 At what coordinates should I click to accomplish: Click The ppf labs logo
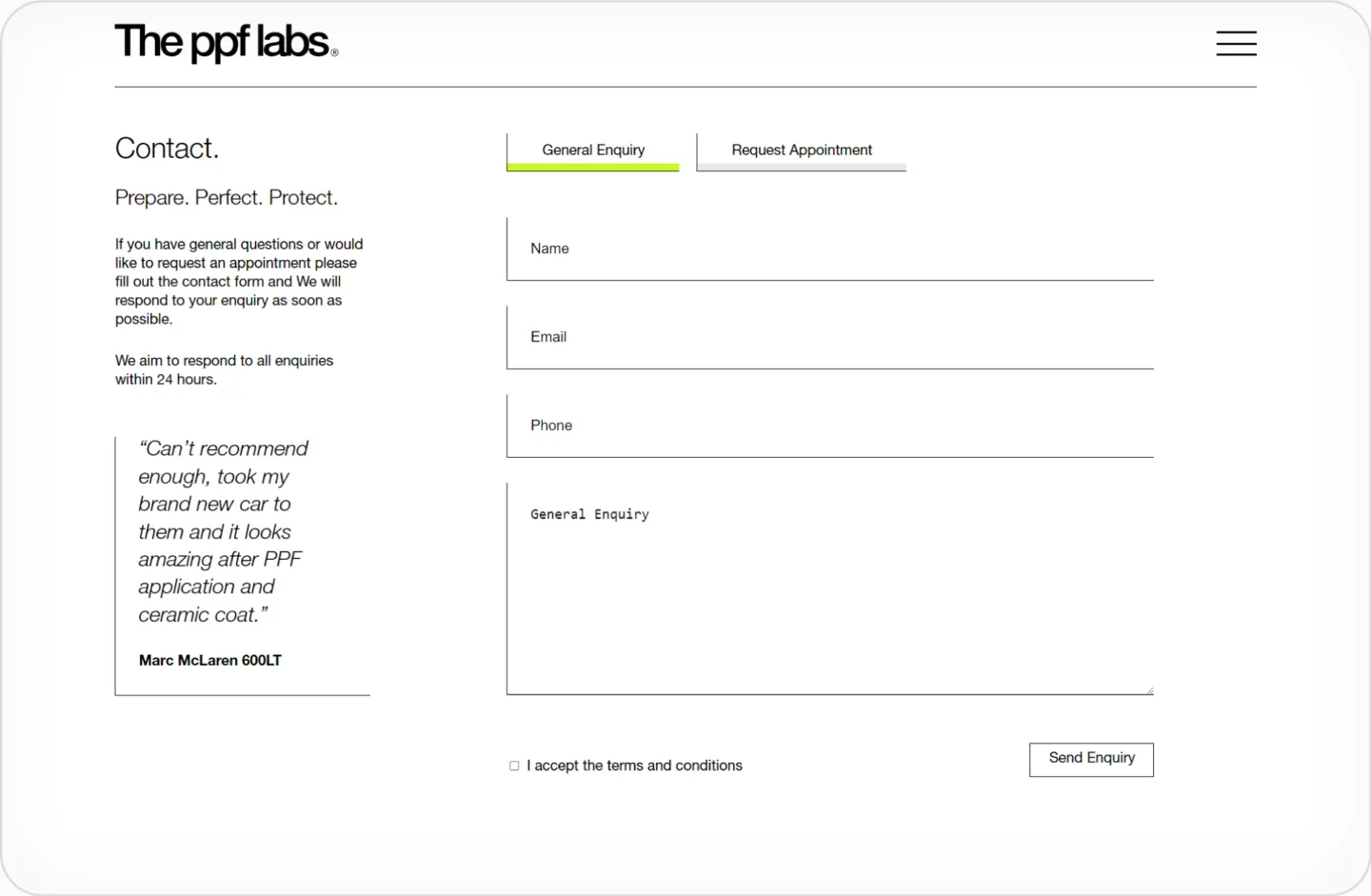(x=225, y=43)
